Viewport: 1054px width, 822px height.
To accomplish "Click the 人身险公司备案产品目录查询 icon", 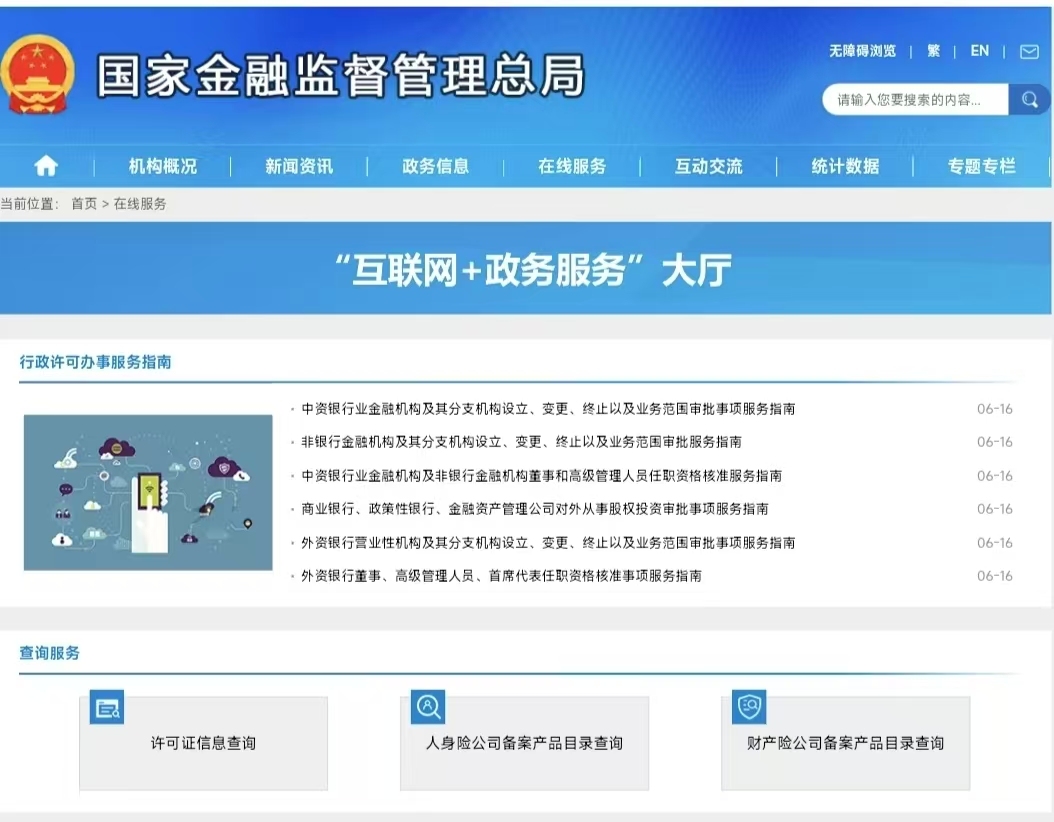I will [x=427, y=706].
